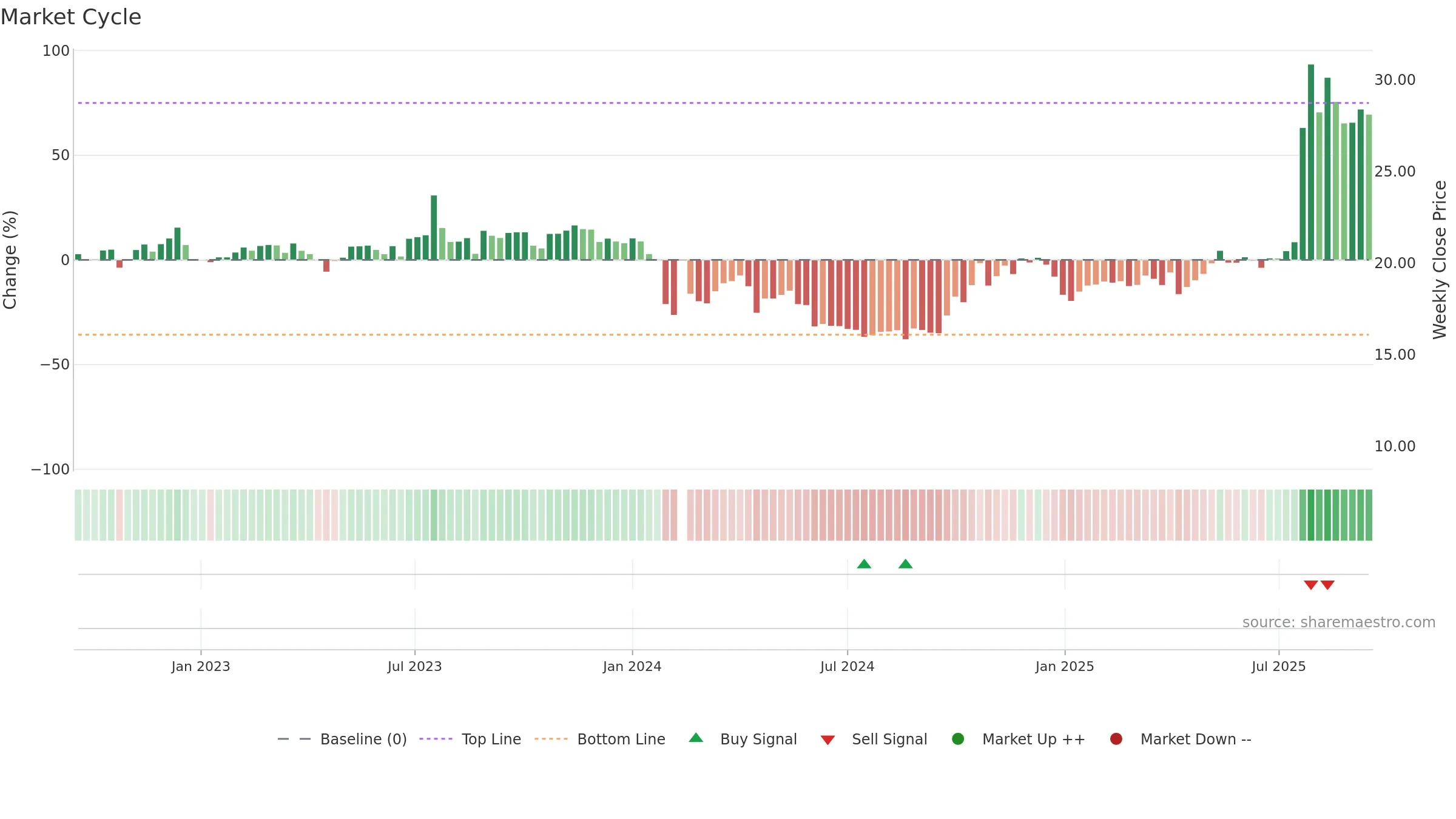Screen dimensions: 1456x819
Task: Select the second buy signal marker in 2024
Action: tap(905, 564)
